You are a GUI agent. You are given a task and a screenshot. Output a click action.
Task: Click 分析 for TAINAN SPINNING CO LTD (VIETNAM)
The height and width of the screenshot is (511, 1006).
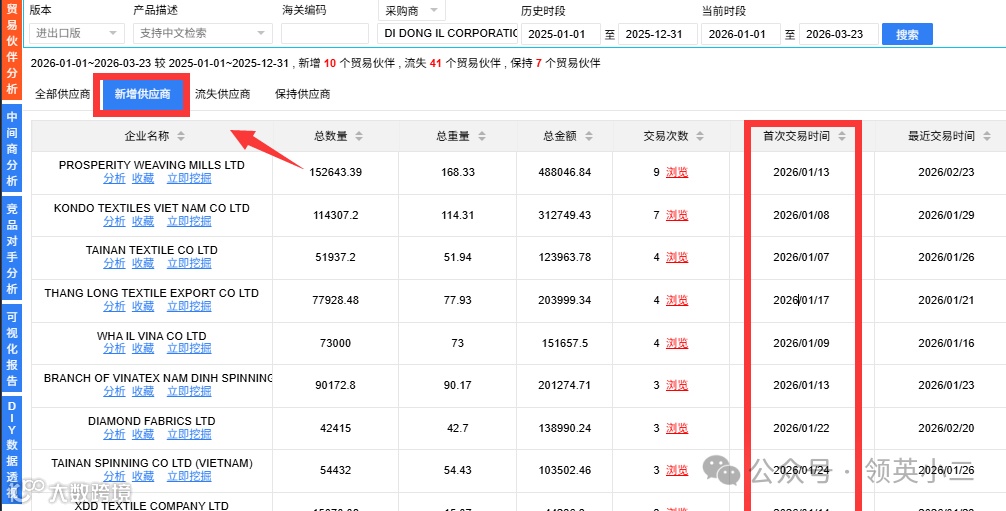[x=114, y=476]
